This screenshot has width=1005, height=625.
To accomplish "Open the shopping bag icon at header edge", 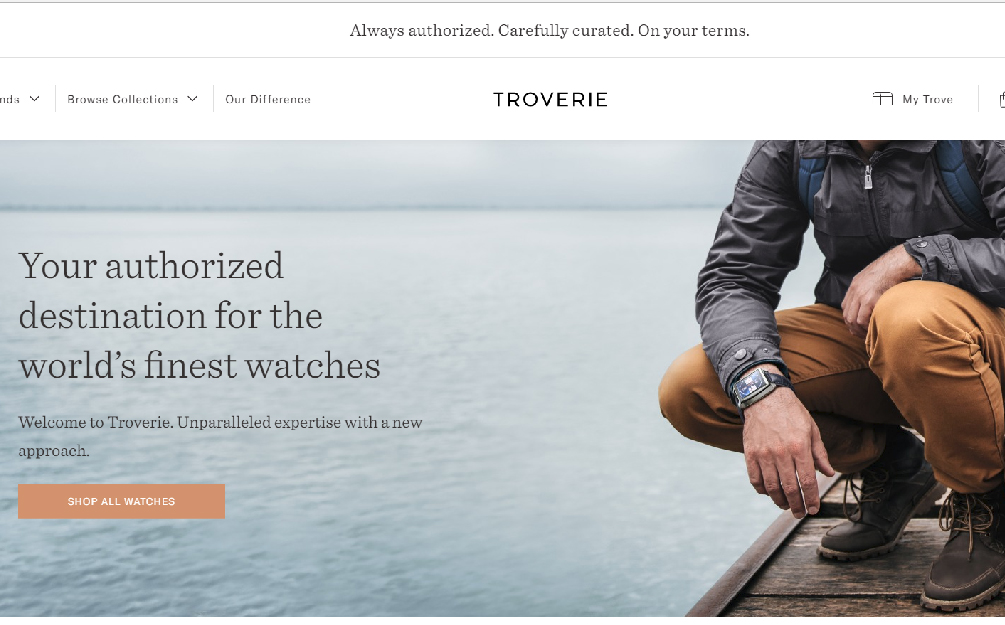I will click(x=1002, y=99).
